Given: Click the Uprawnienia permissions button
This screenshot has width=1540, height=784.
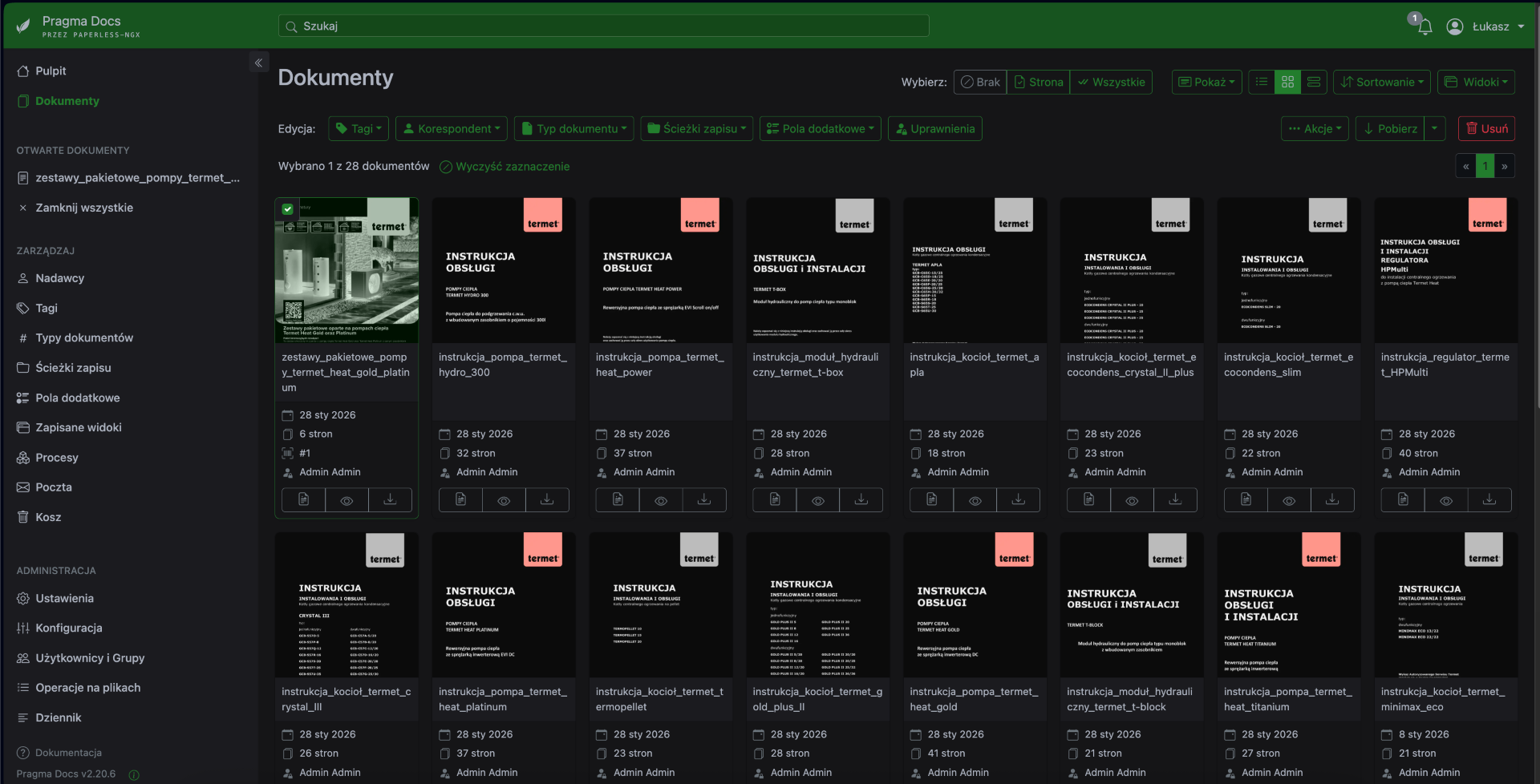Looking at the screenshot, I should click(x=935, y=128).
